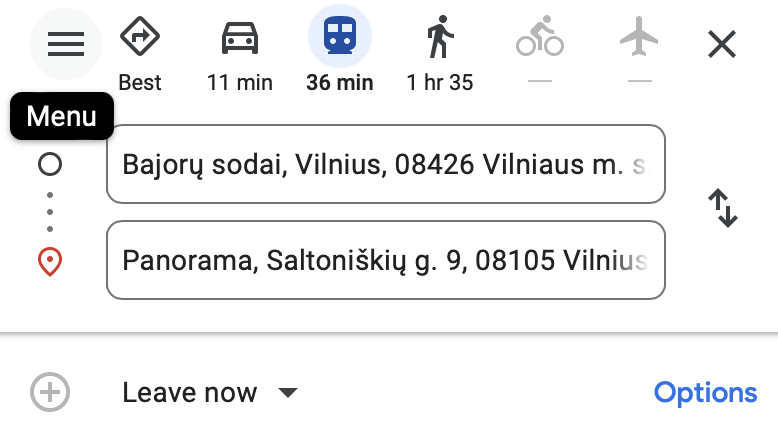The width and height of the screenshot is (778, 434).
Task: Click the origin circle marker icon
Action: click(50, 164)
